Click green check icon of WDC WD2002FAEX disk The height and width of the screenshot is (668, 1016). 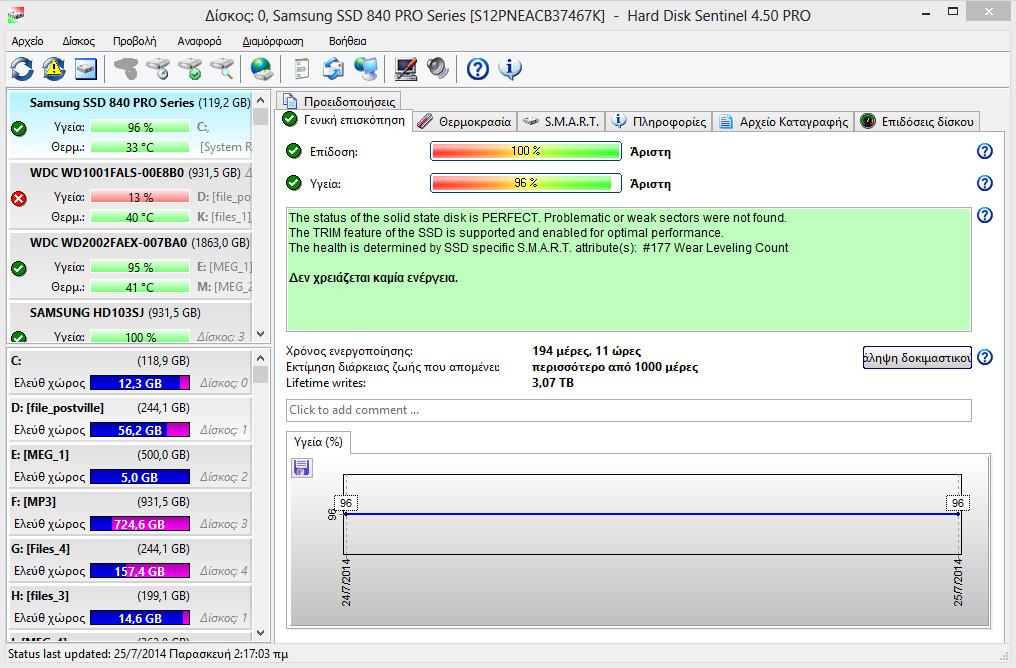coord(19,268)
